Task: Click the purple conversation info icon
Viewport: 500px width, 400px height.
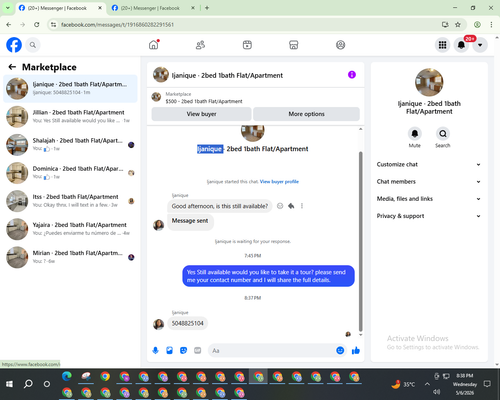Action: (352, 75)
